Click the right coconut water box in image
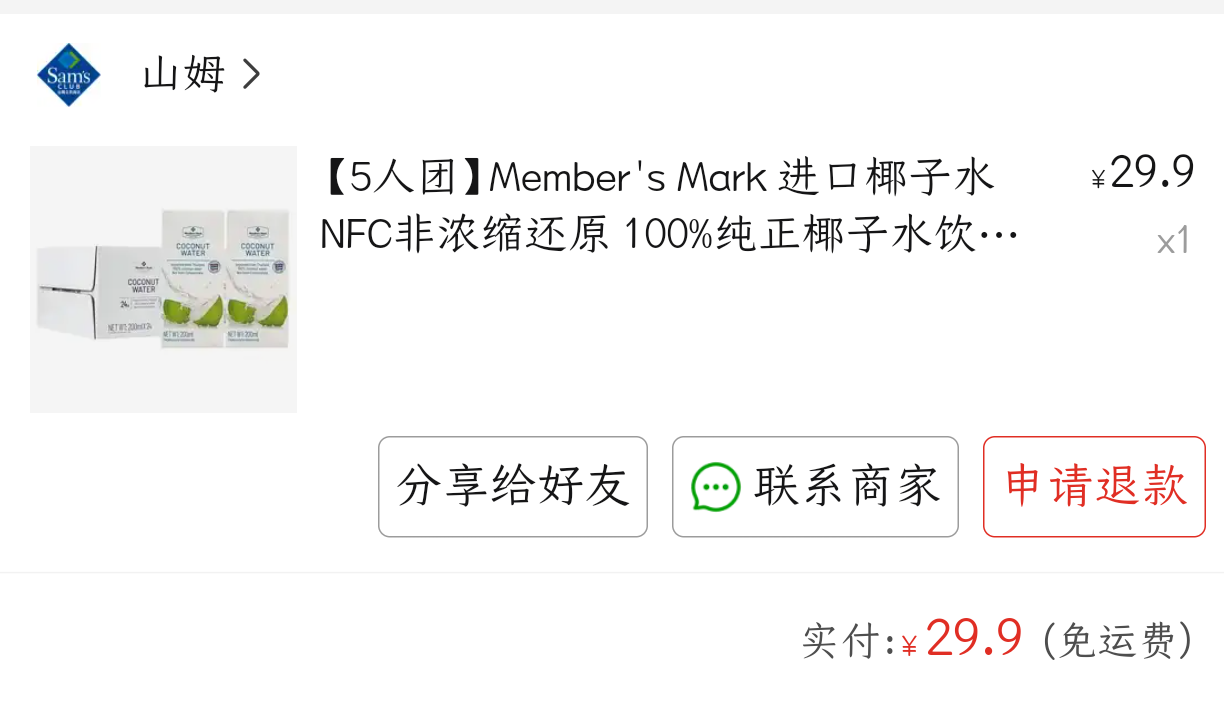Image resolution: width=1224 pixels, height=705 pixels. (258, 279)
